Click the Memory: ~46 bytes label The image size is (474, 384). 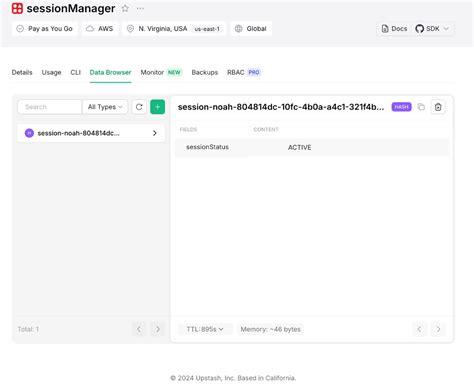pyautogui.click(x=270, y=329)
